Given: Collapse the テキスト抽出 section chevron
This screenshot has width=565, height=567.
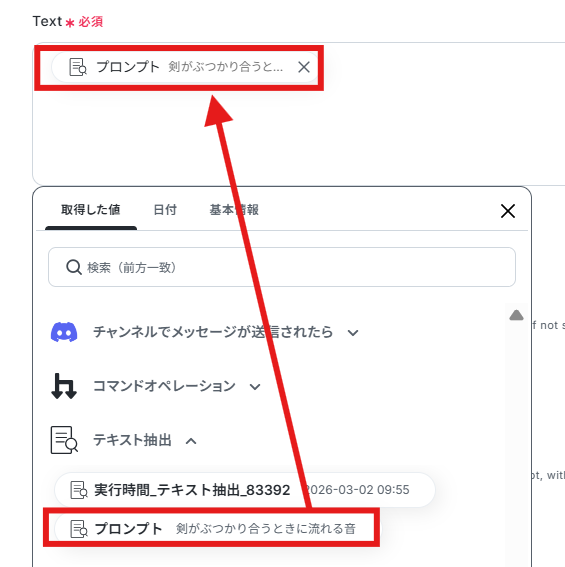Looking at the screenshot, I should (x=191, y=441).
